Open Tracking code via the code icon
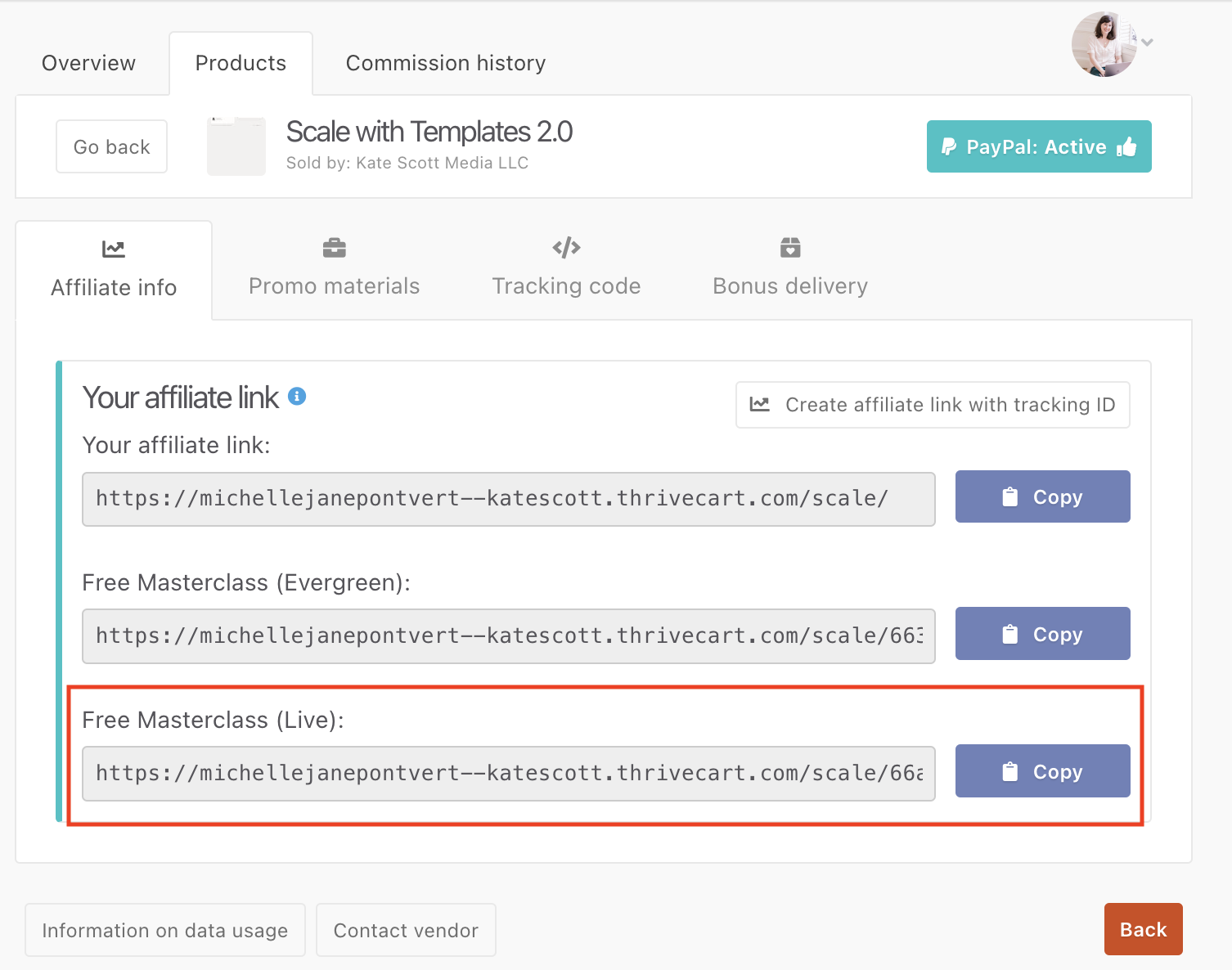Viewport: 1232px width, 970px height. pyautogui.click(x=565, y=247)
